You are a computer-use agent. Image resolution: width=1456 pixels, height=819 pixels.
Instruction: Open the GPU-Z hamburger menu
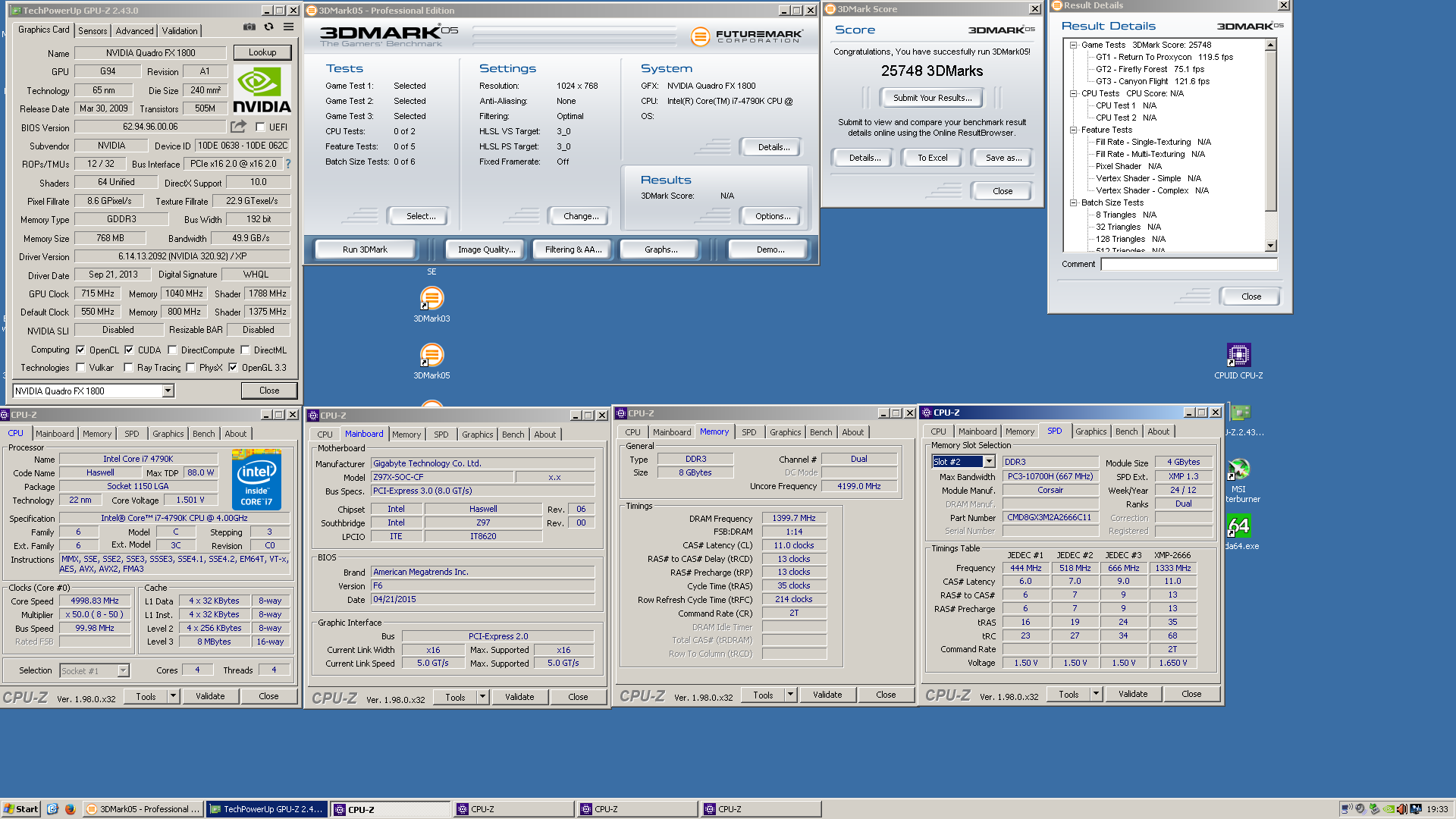288,27
